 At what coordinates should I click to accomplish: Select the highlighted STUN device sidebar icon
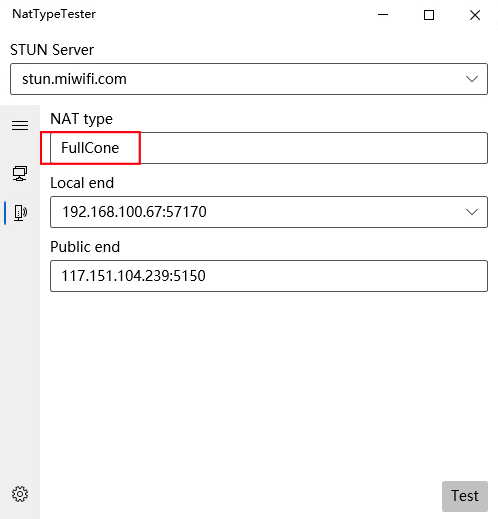tap(20, 212)
